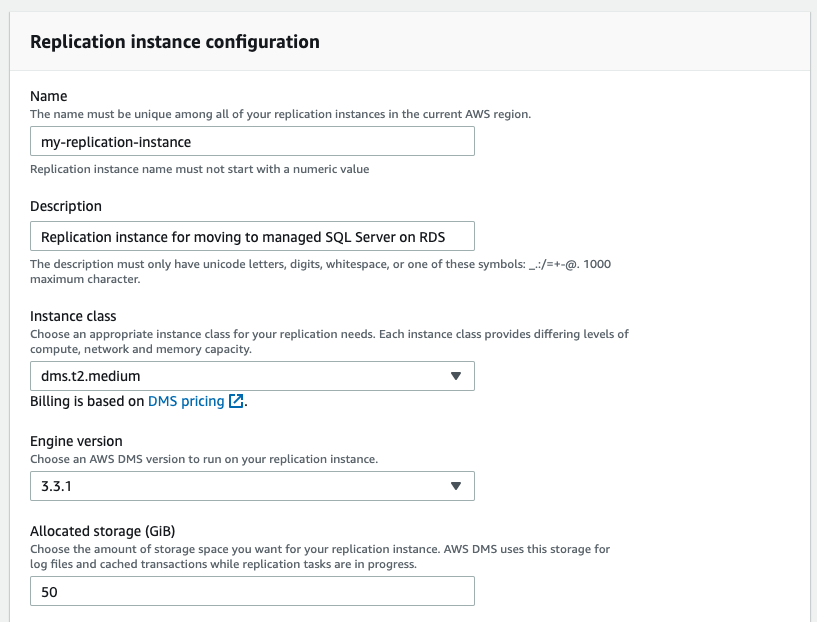Expand the dms.t2.medium instance class selector
The image size is (817, 622).
click(x=252, y=376)
